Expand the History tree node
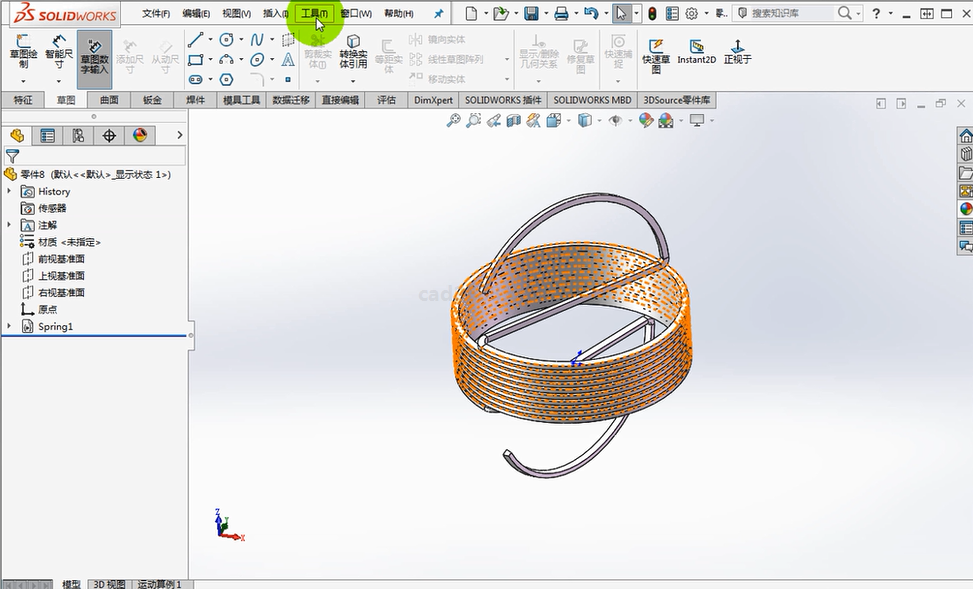This screenshot has height=589, width=973. coord(9,191)
